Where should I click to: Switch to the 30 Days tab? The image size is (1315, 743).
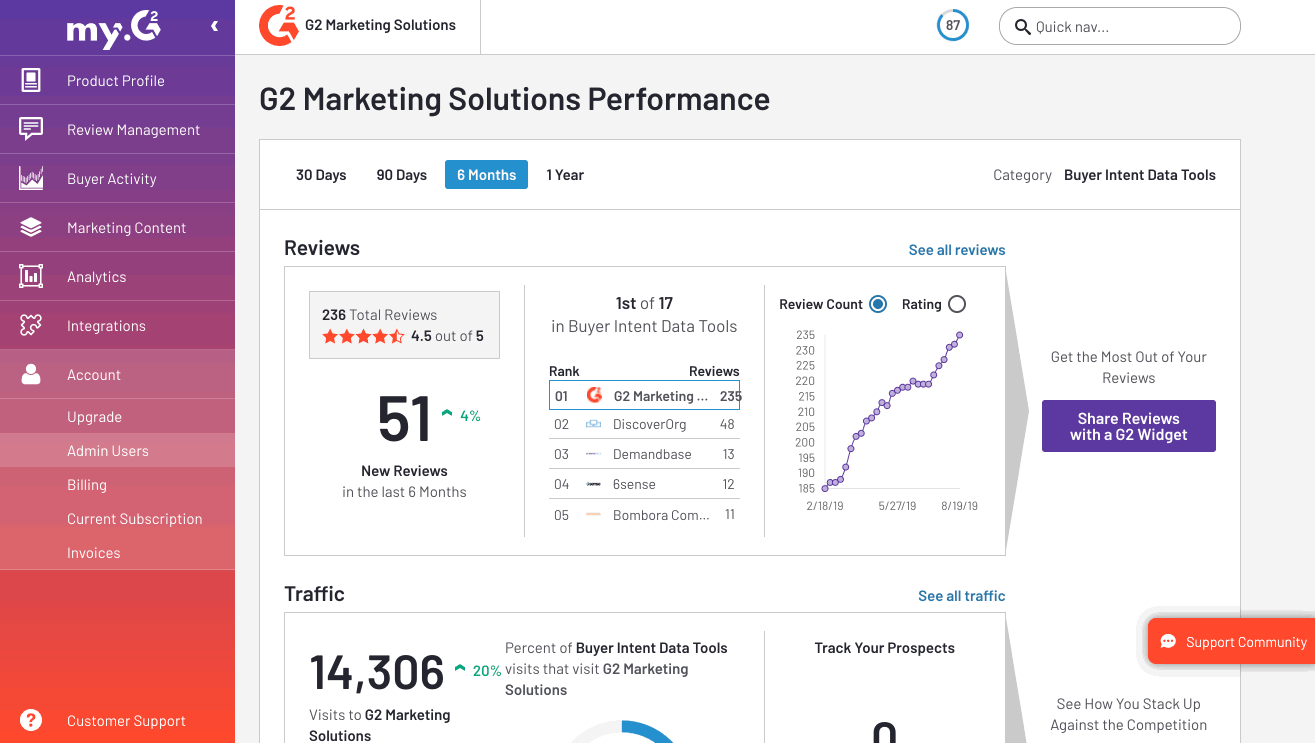pyautogui.click(x=321, y=175)
